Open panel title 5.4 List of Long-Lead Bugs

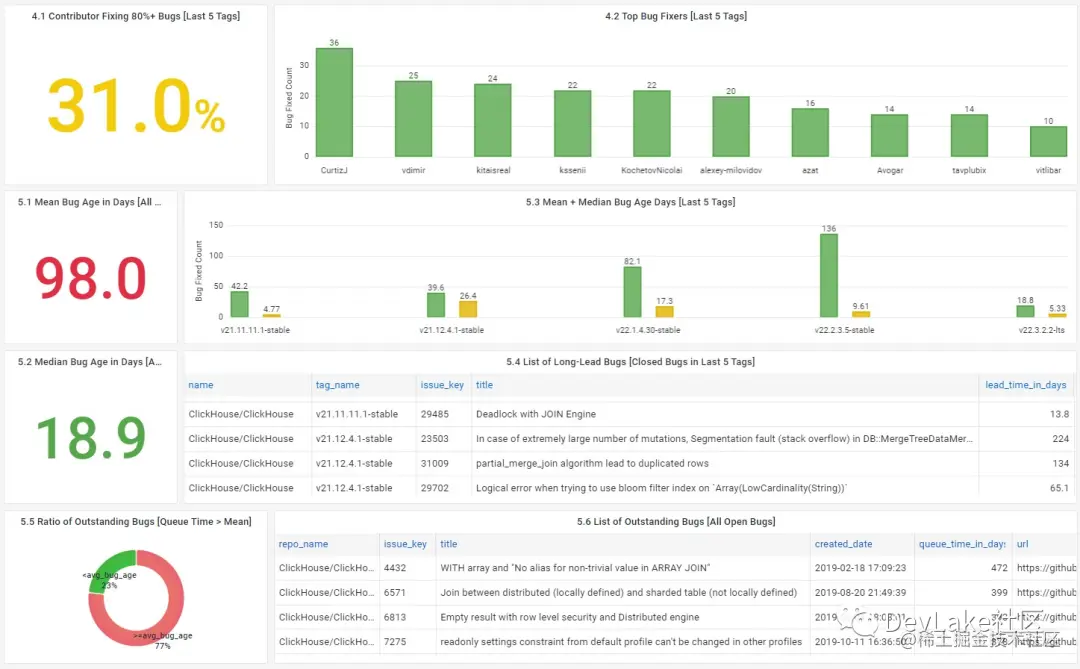630,362
